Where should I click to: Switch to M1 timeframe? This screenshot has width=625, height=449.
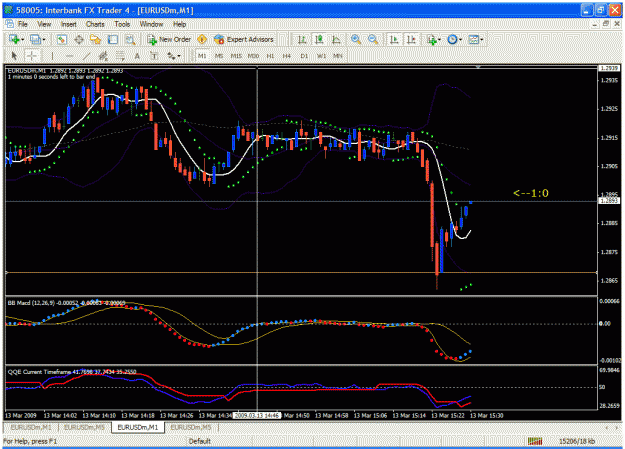202,56
